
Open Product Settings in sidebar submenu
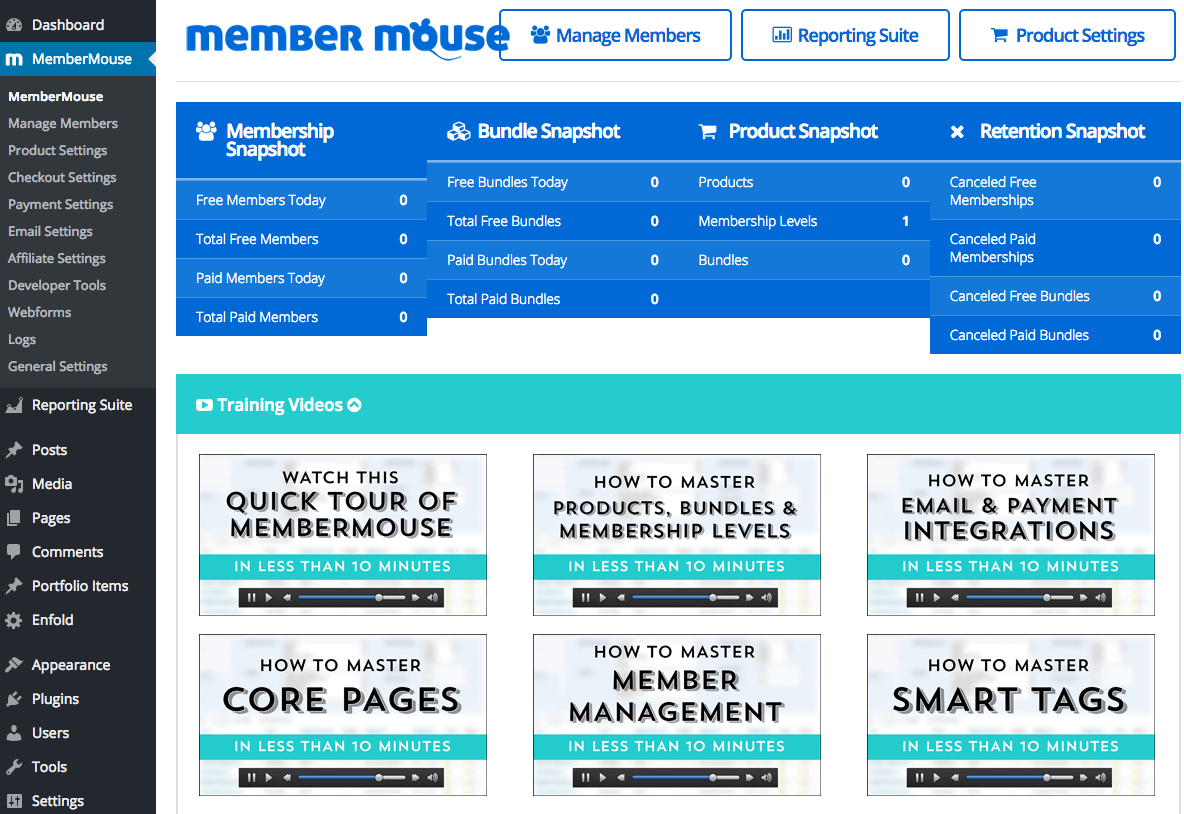[57, 151]
